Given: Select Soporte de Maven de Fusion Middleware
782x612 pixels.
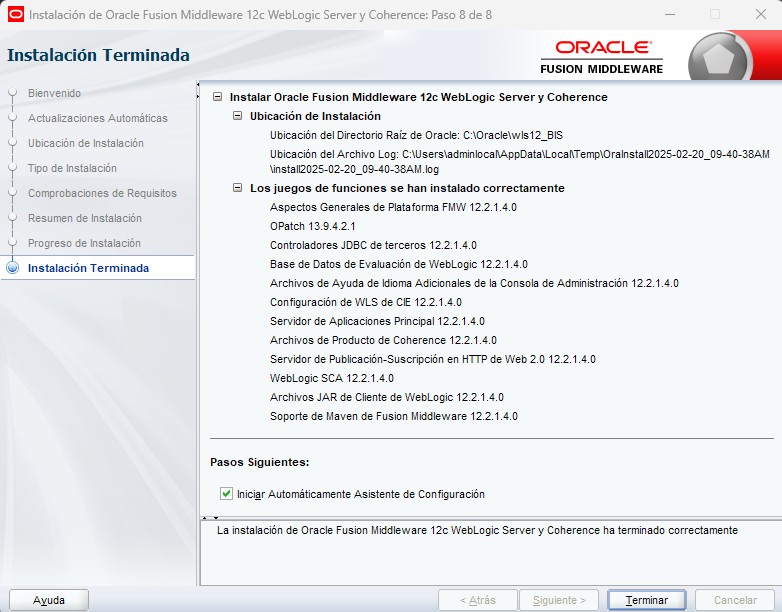Looking at the screenshot, I should pos(393,415).
